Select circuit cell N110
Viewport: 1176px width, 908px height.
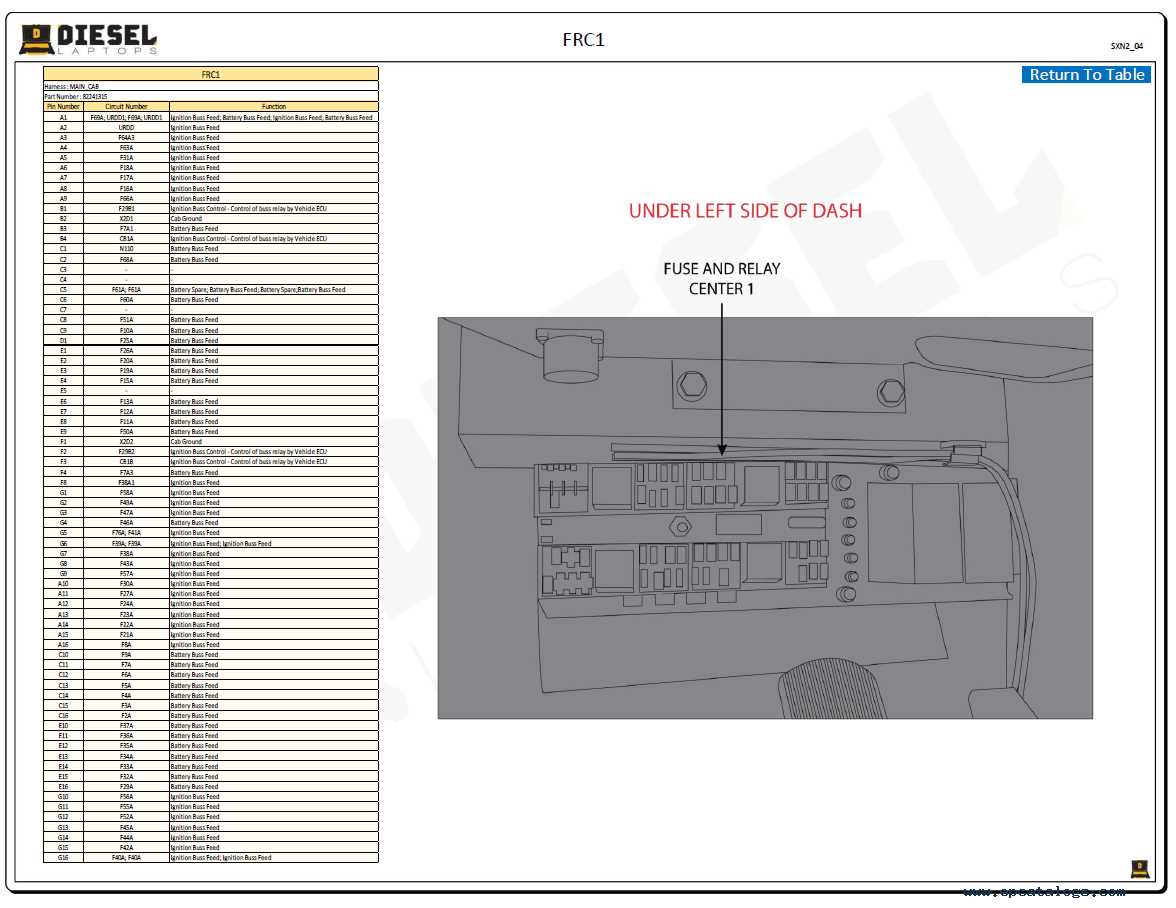126,249
